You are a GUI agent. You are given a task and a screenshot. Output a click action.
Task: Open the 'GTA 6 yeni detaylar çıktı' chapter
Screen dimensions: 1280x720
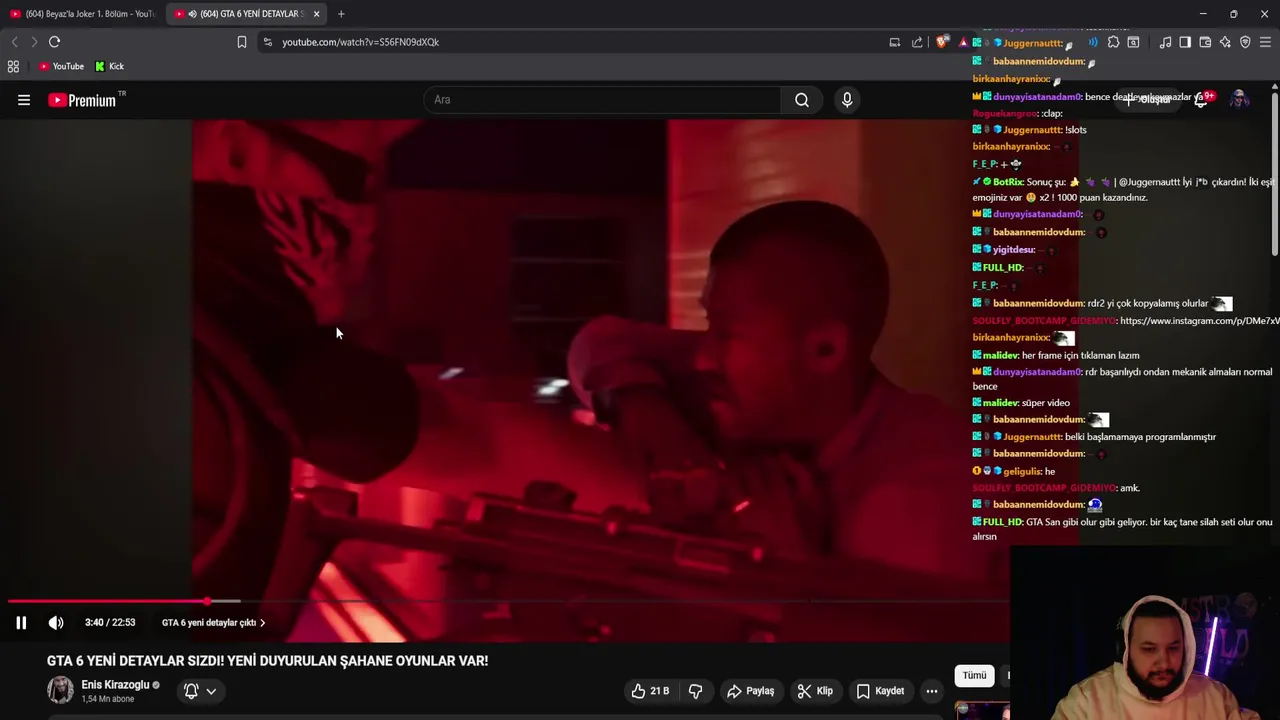coord(213,623)
